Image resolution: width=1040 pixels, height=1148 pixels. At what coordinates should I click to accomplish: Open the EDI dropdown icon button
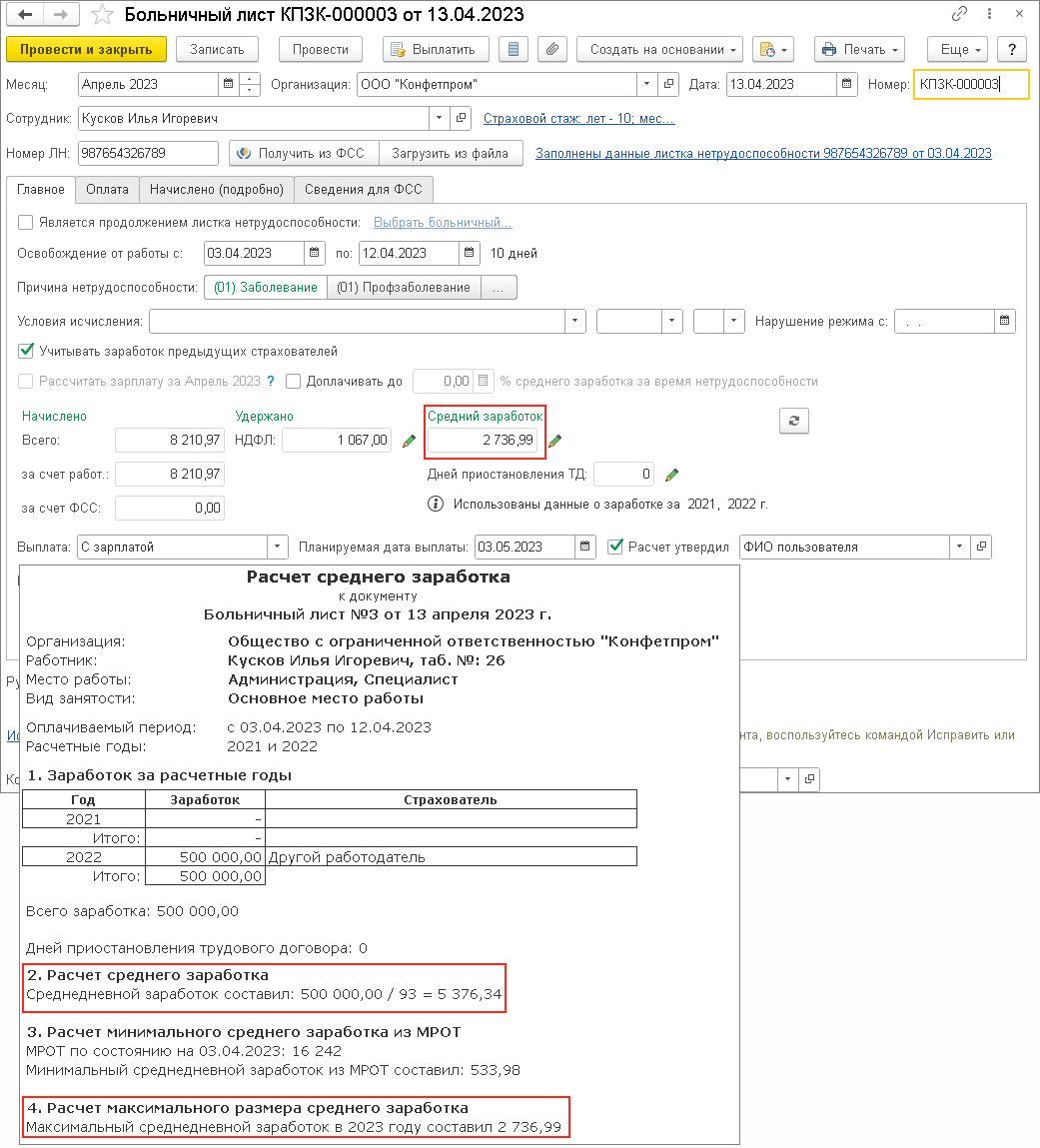coord(773,49)
